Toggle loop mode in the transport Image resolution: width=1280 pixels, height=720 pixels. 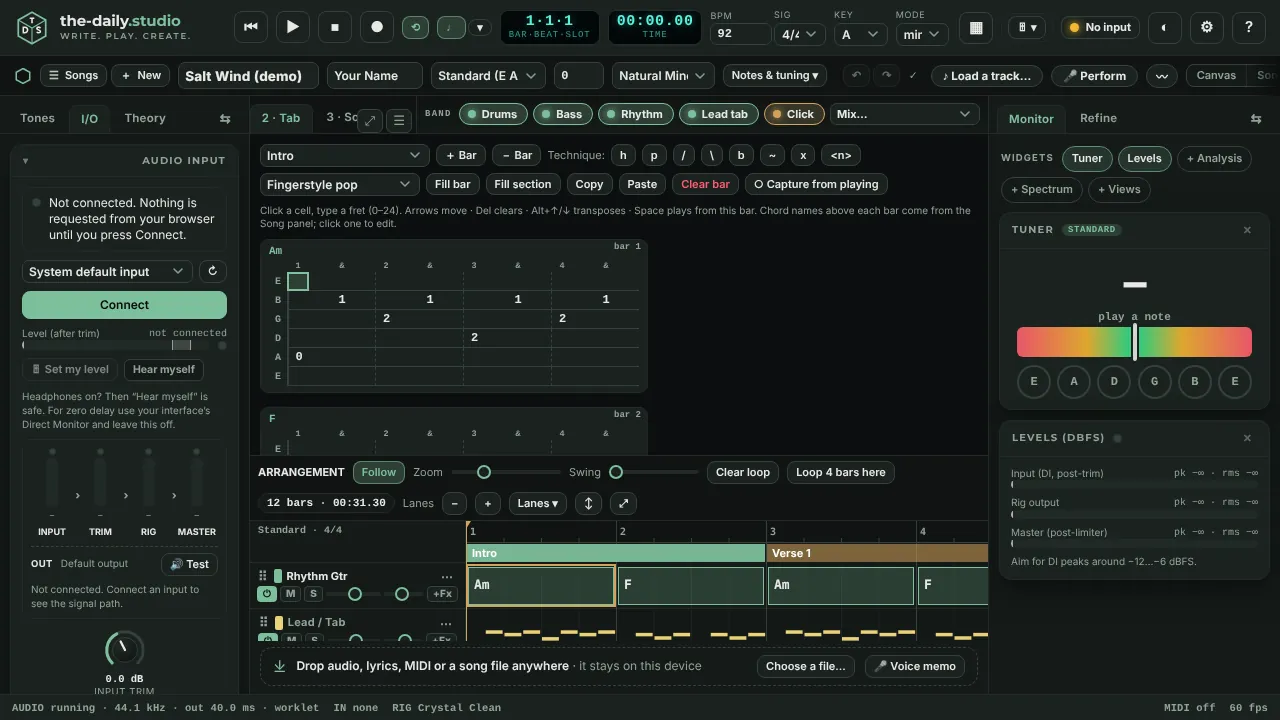click(415, 28)
